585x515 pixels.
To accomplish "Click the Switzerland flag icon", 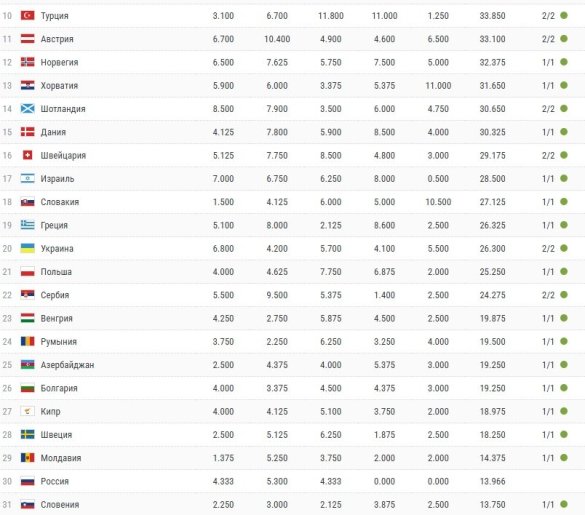I will pos(27,155).
